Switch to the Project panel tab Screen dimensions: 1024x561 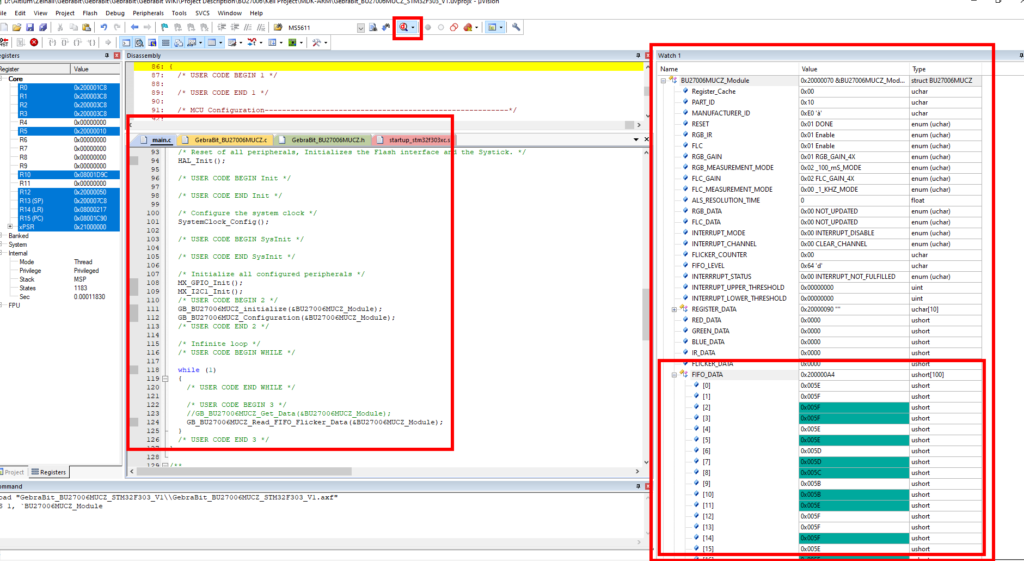coord(14,472)
